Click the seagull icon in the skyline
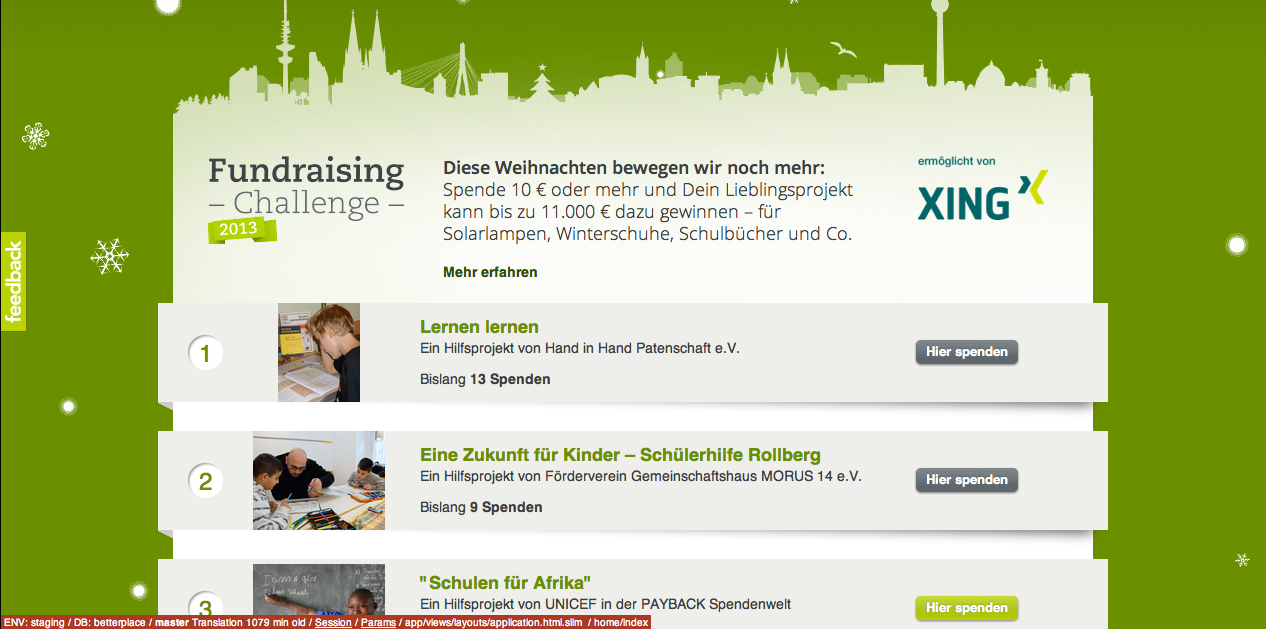This screenshot has width=1266, height=629. pos(843,48)
